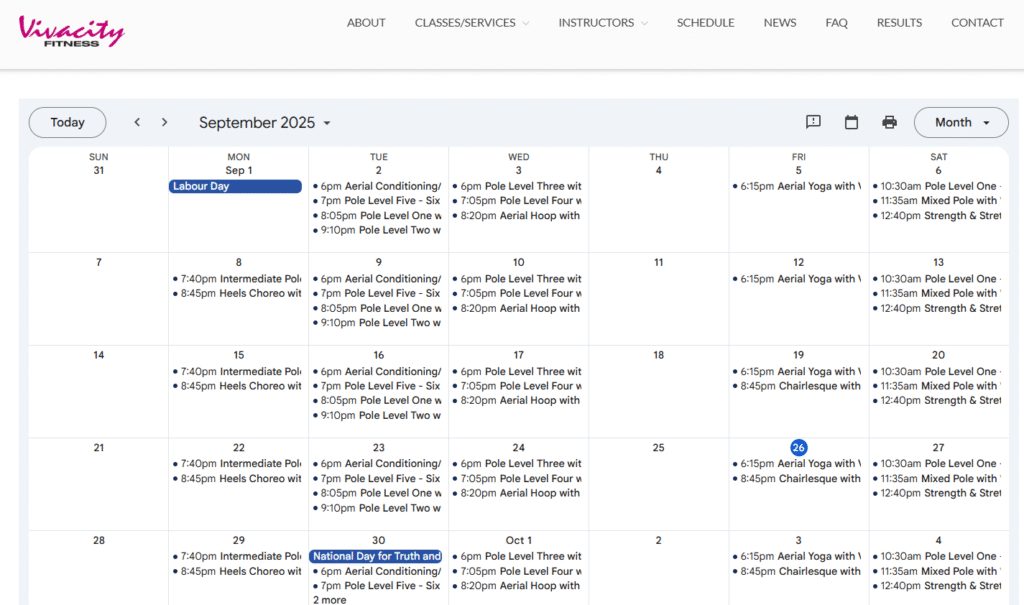Open the Schedule page
The width and height of the screenshot is (1024, 605).
coord(705,23)
